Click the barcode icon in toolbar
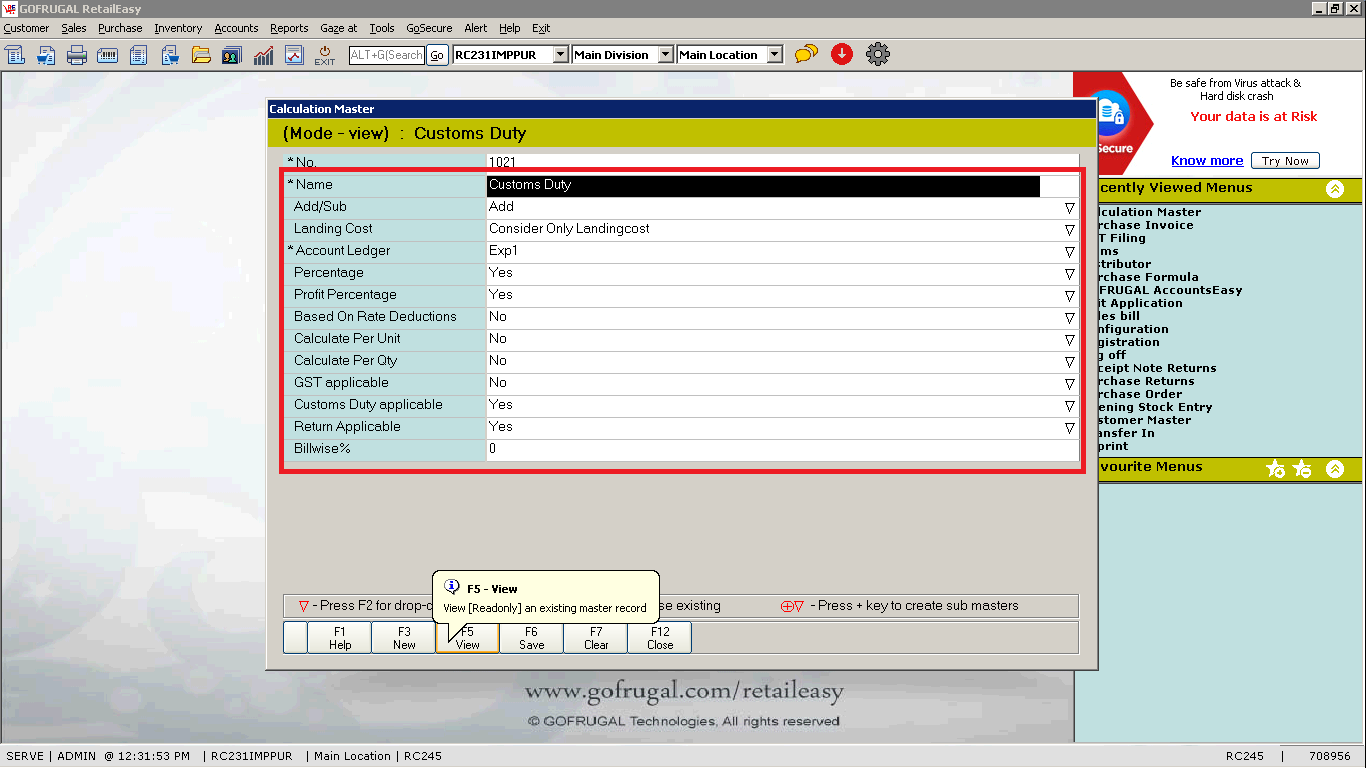The image size is (1366, 768). (x=108, y=55)
